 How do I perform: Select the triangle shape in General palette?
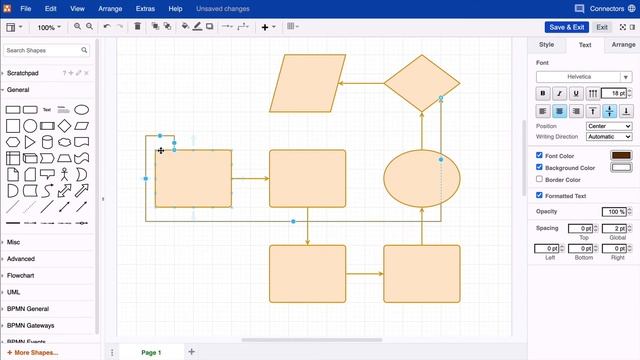coord(30,142)
